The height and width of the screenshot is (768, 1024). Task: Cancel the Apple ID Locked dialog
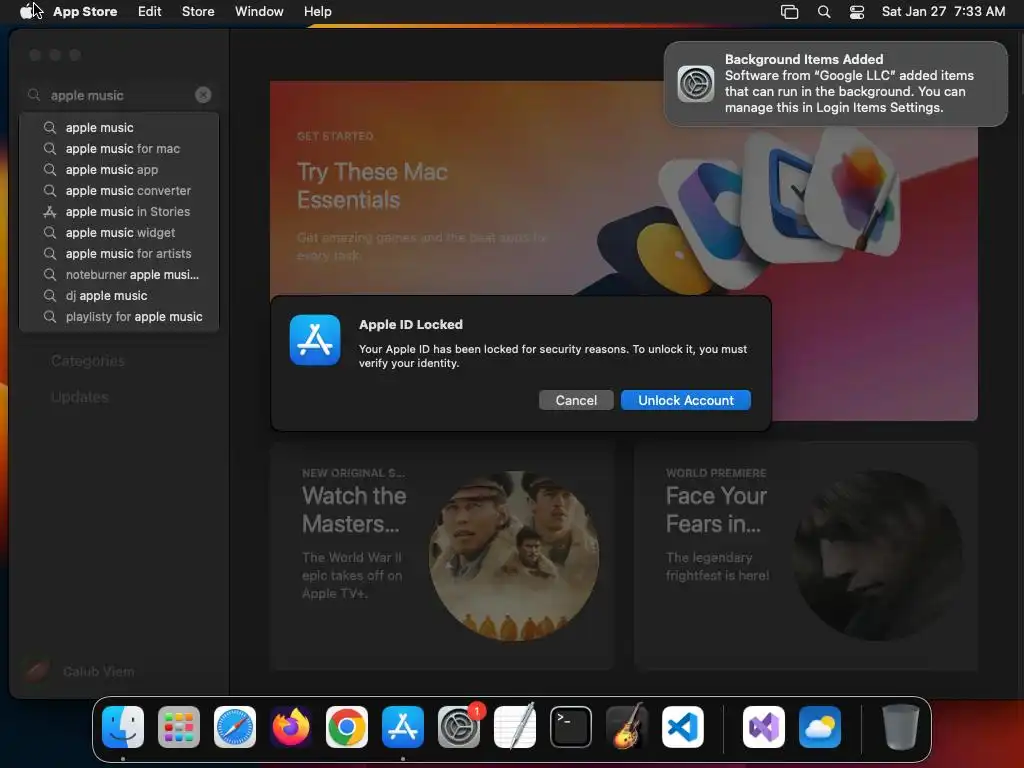point(576,400)
